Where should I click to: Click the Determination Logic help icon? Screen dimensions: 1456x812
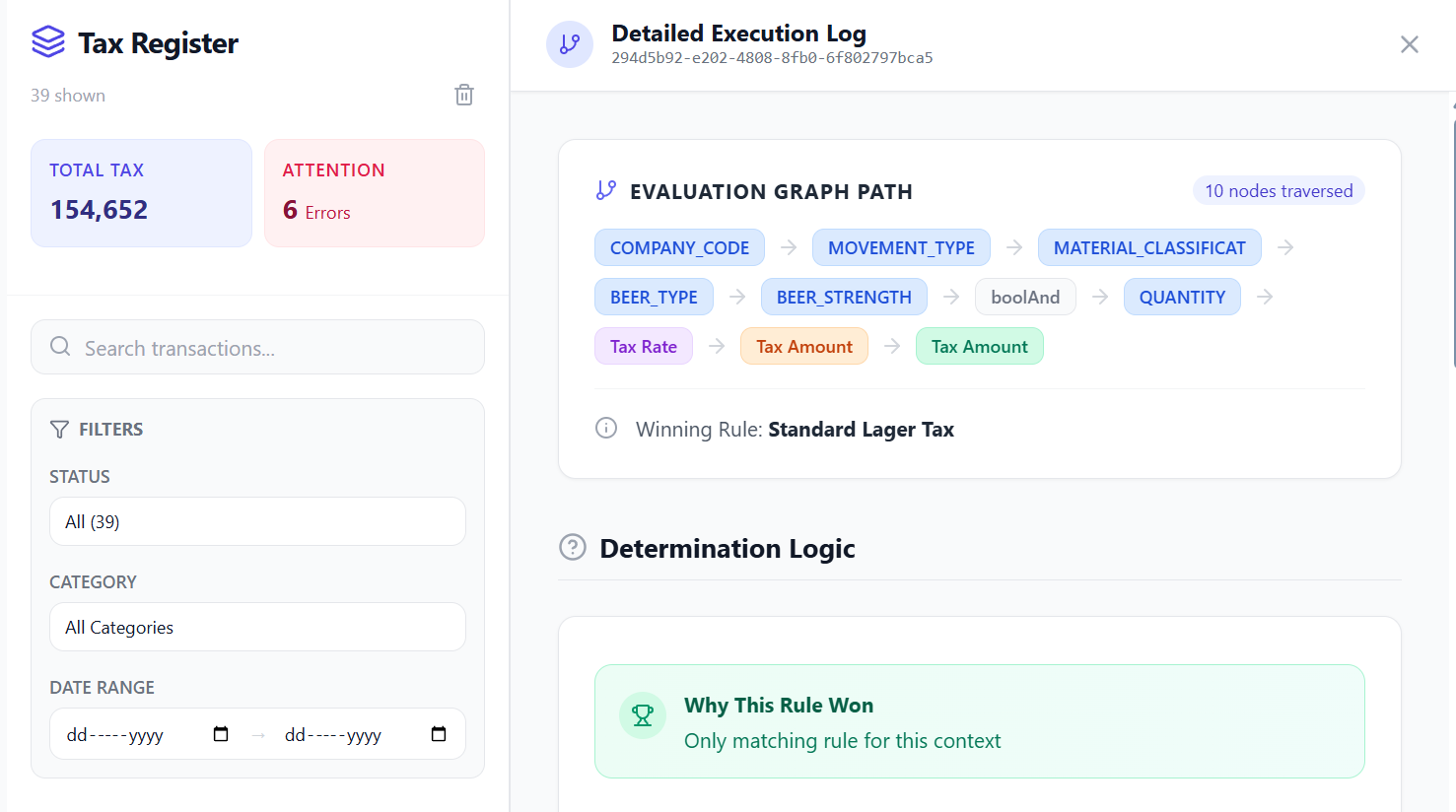coord(573,548)
